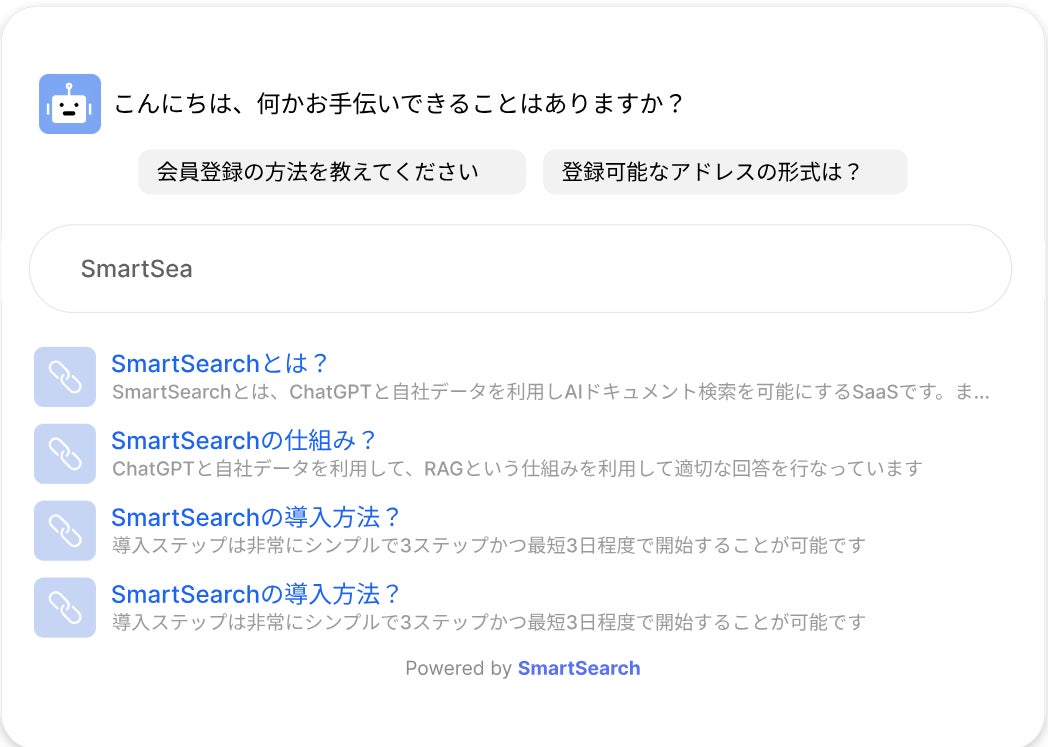Click the chain icon beside last導入方法 result
Image resolution: width=1048 pixels, height=747 pixels.
(64, 607)
